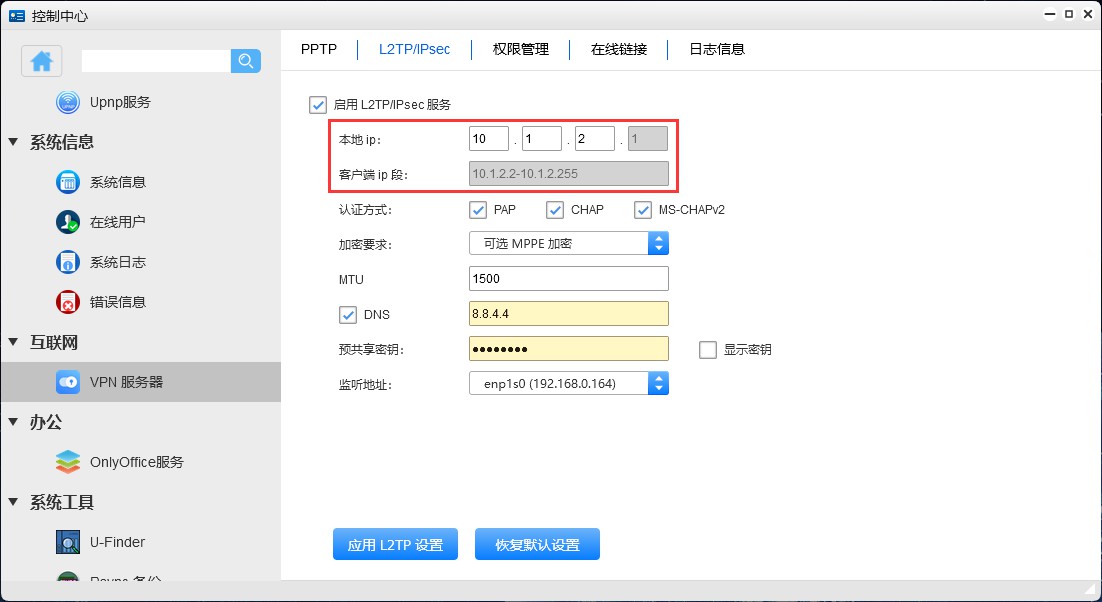Open 在线用户 user icon
1102x602 pixels.
(68, 222)
